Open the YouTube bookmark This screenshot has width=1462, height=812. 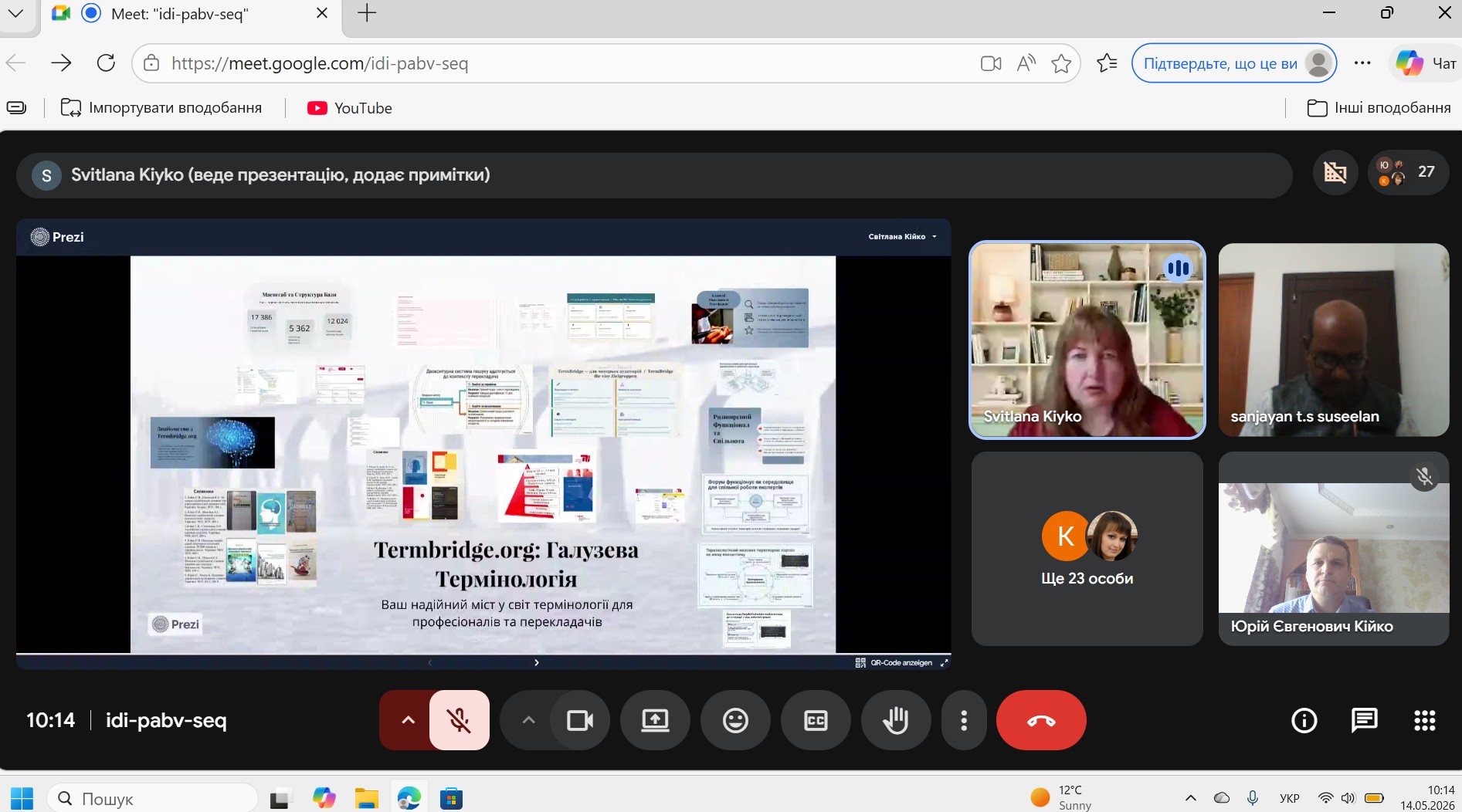[x=350, y=108]
